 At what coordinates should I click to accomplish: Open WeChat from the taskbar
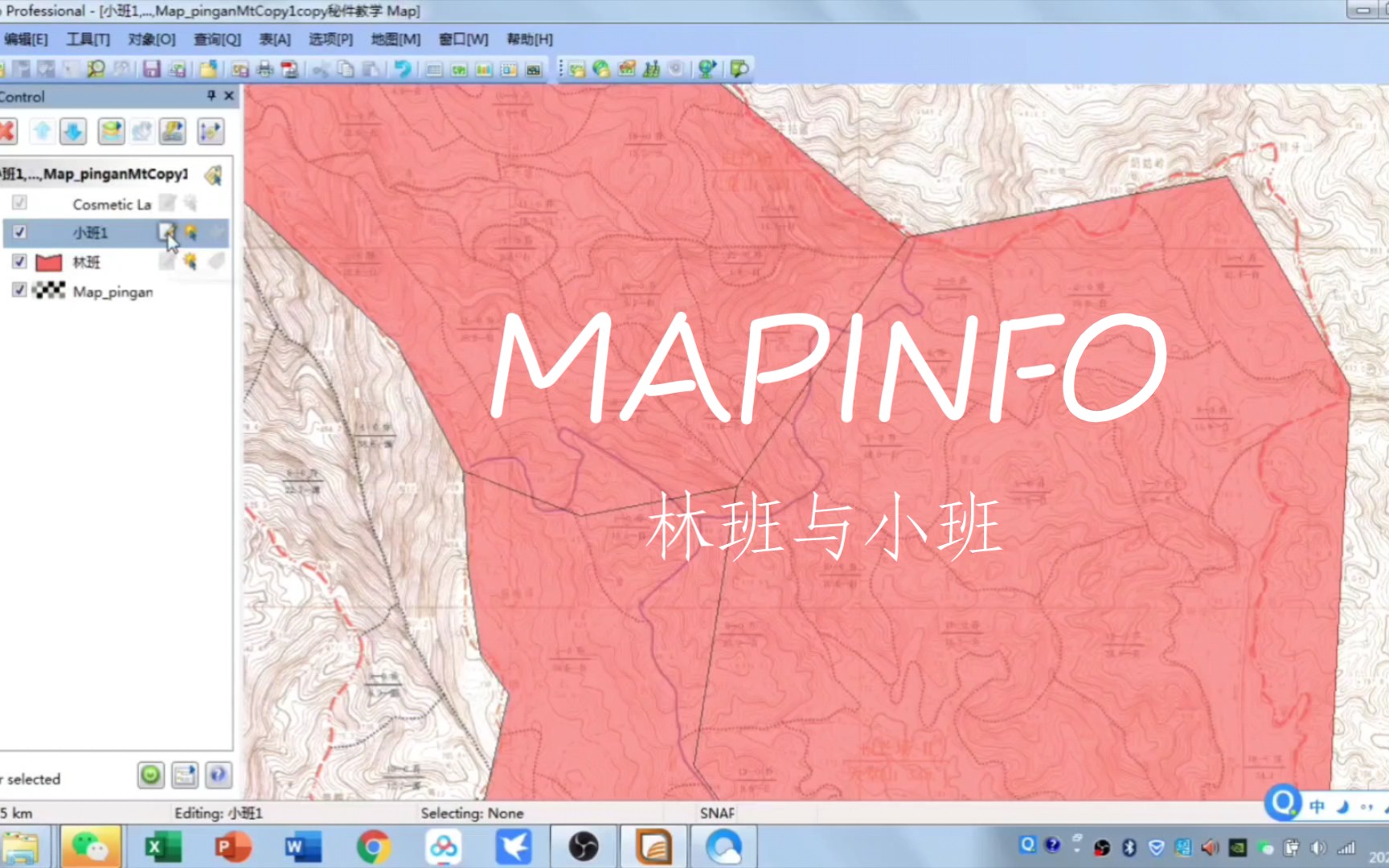(90, 847)
